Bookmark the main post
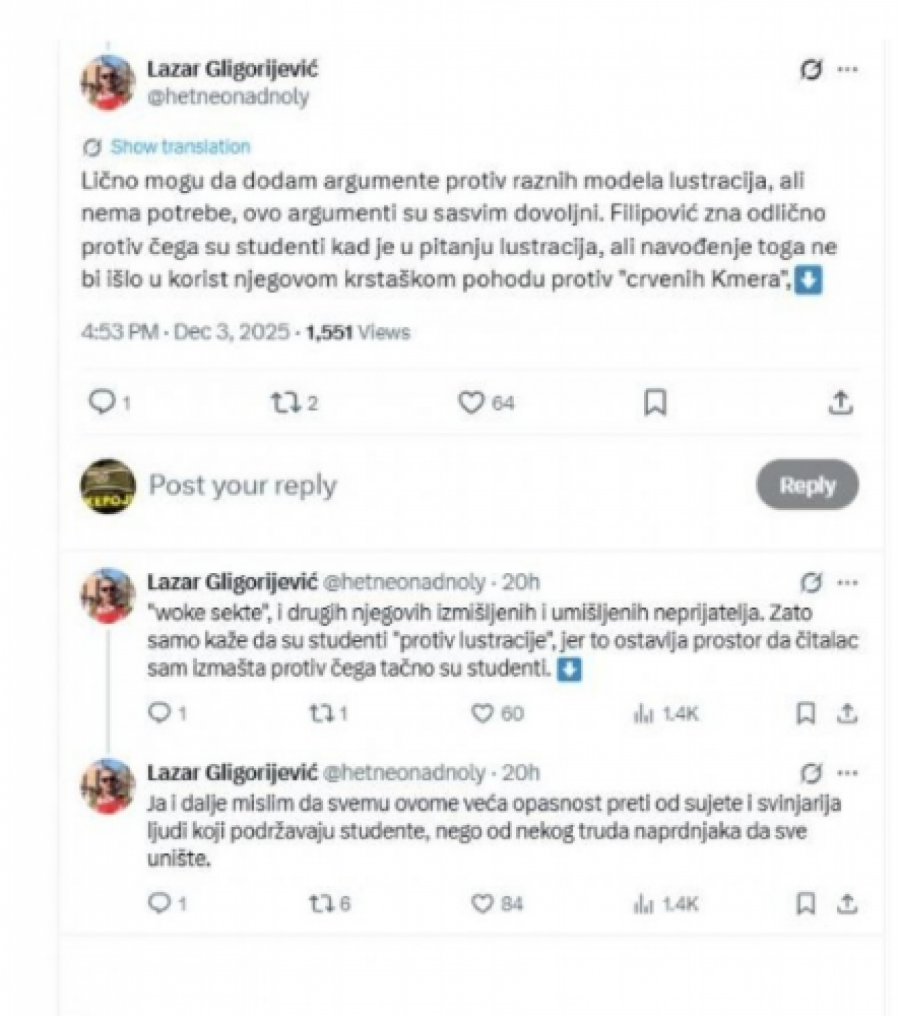 [654, 402]
